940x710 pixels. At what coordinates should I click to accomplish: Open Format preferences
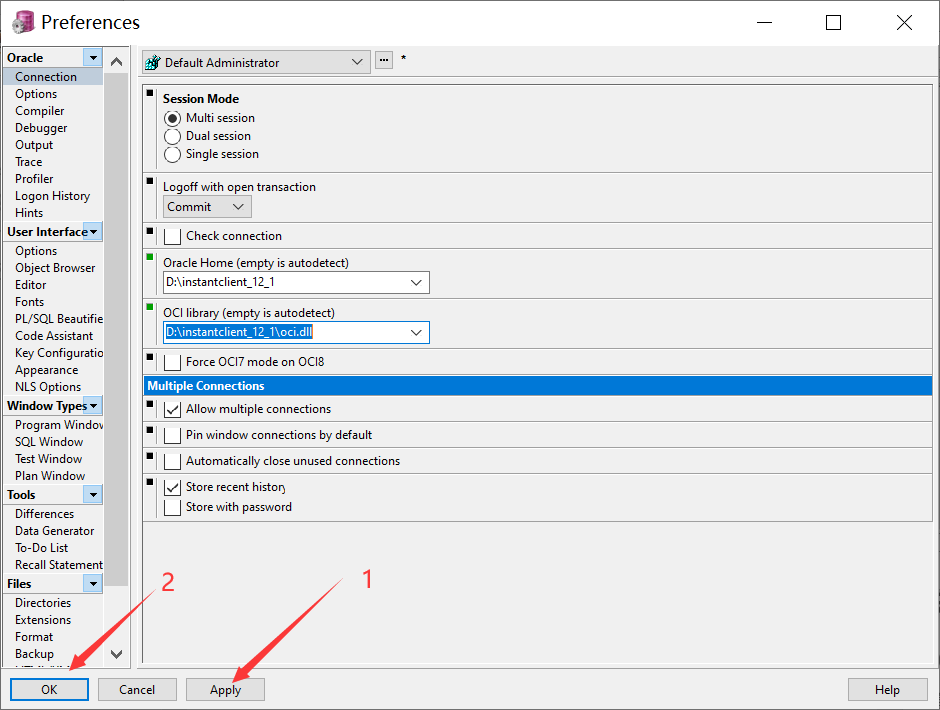[x=34, y=637]
